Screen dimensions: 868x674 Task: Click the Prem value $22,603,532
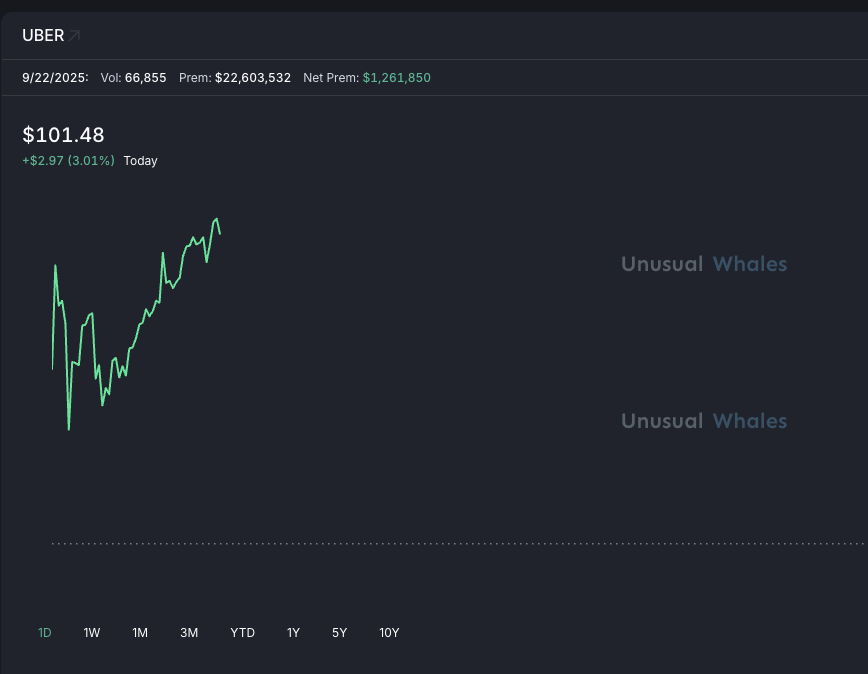coord(253,78)
